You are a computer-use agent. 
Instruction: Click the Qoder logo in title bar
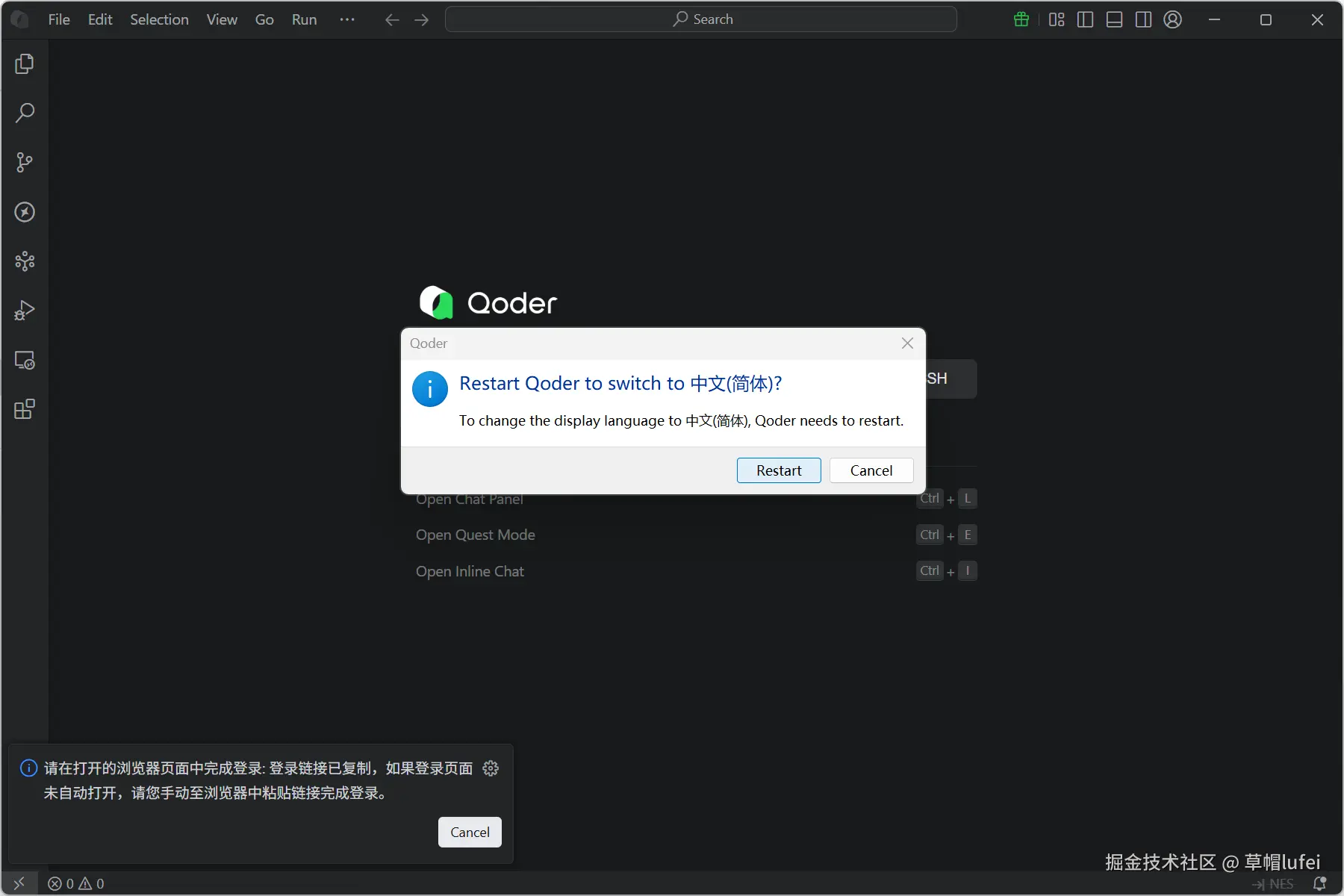pyautogui.click(x=20, y=19)
